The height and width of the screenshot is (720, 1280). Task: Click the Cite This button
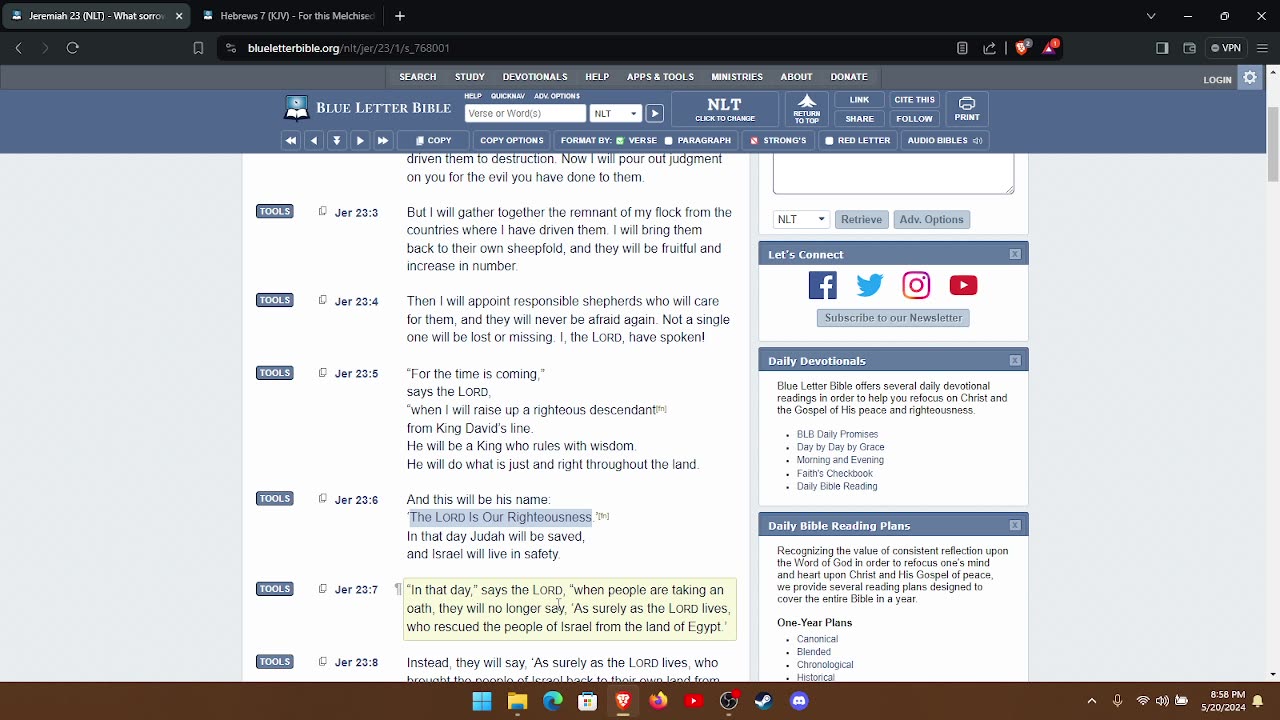click(914, 100)
